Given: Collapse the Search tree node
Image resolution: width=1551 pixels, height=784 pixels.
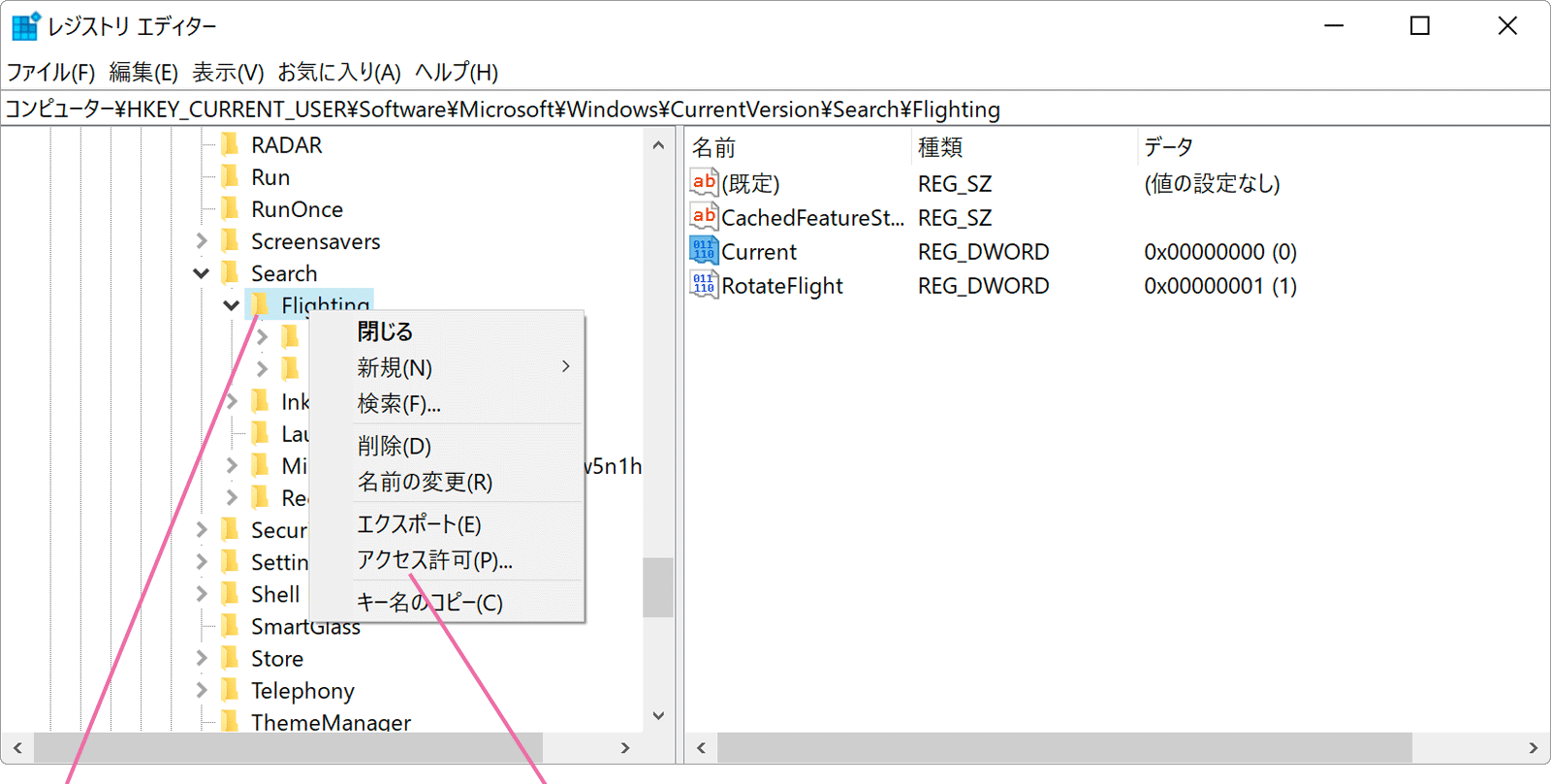Looking at the screenshot, I should (202, 273).
